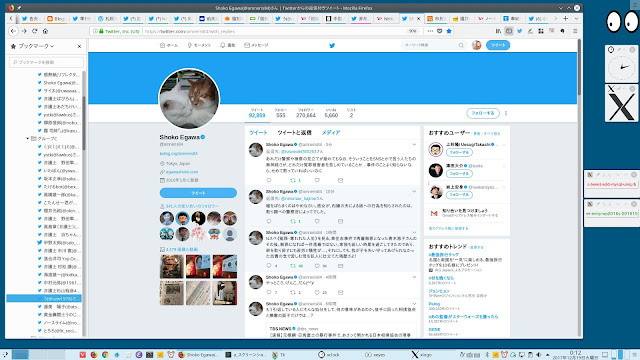Open the ホーム item in Twitter nav
Image resolution: width=640 pixels, height=360 pixels.
coord(169,45)
